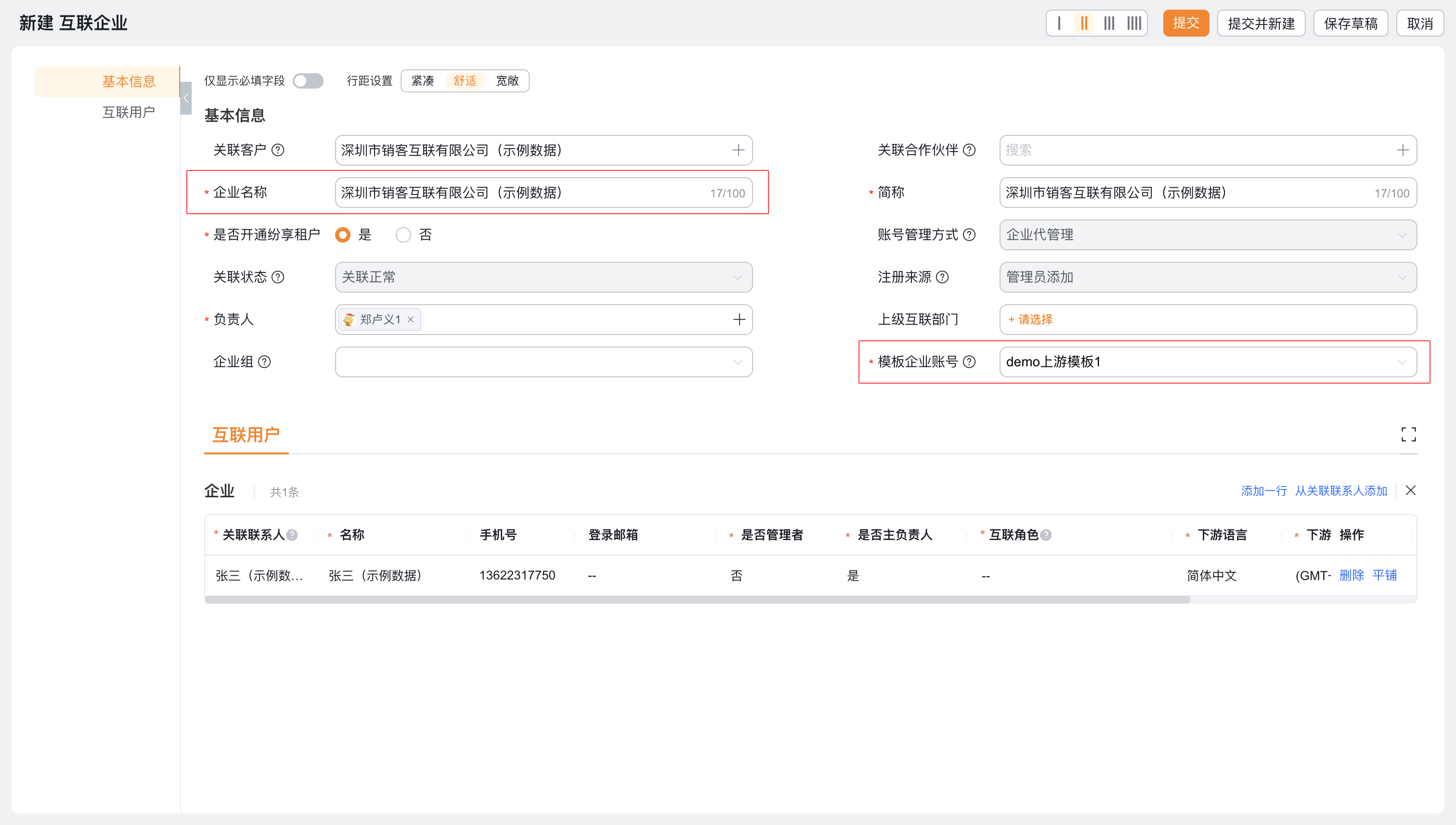1456x825 pixels.
Task: Click 从关联联系人添加 link
Action: click(1341, 490)
